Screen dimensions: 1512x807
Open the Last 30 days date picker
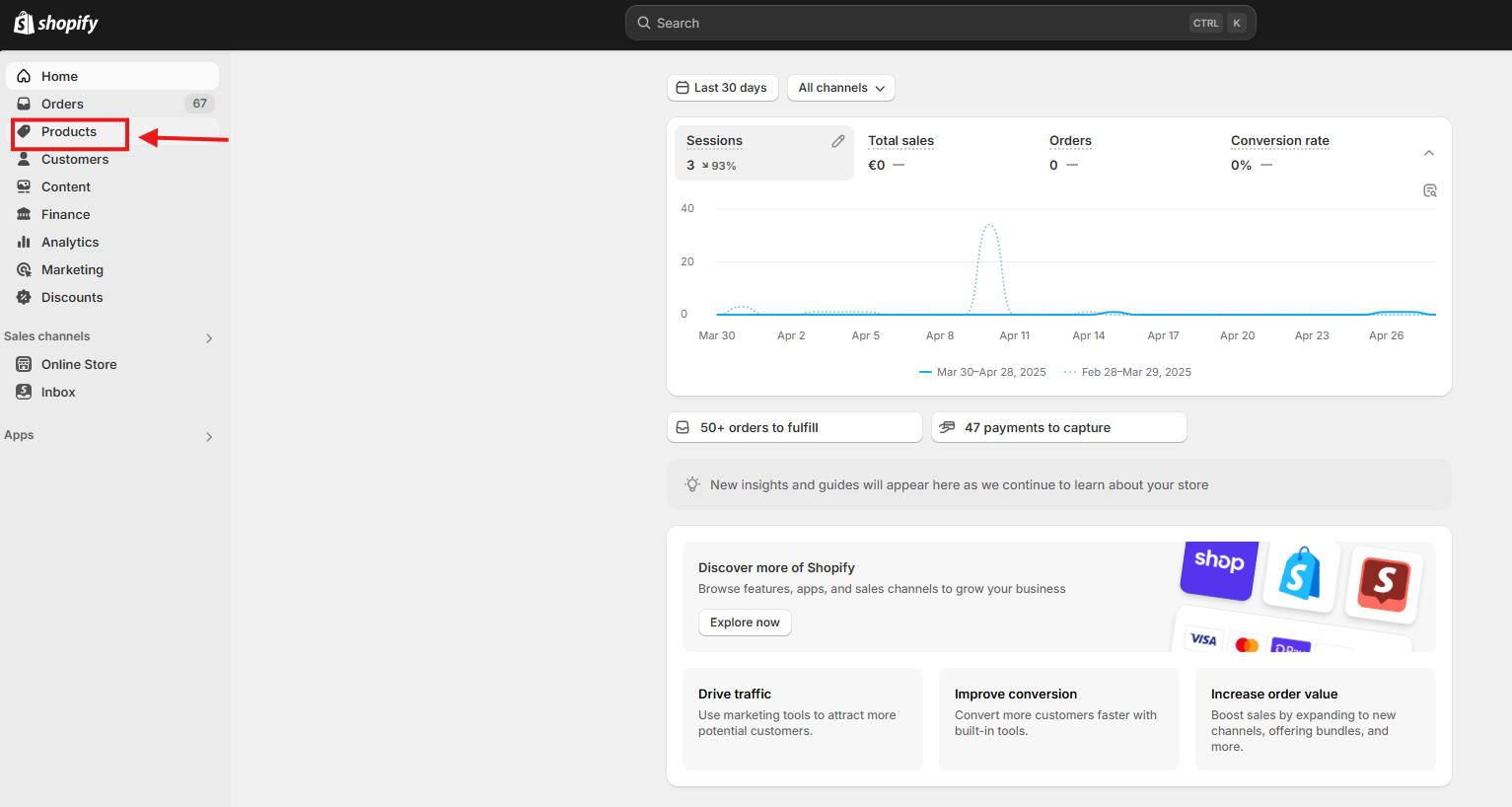point(723,88)
